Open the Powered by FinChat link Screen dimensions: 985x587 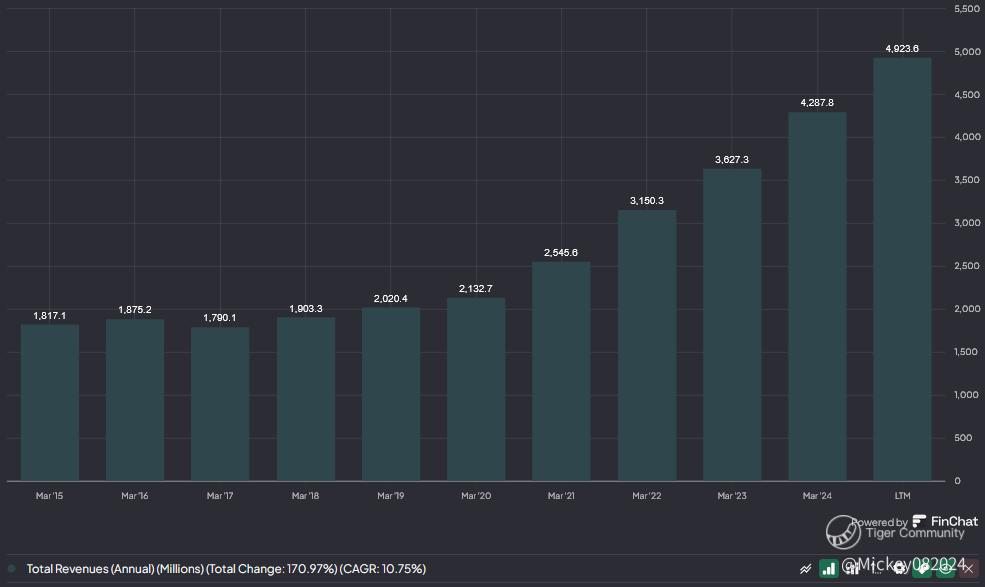pos(913,522)
